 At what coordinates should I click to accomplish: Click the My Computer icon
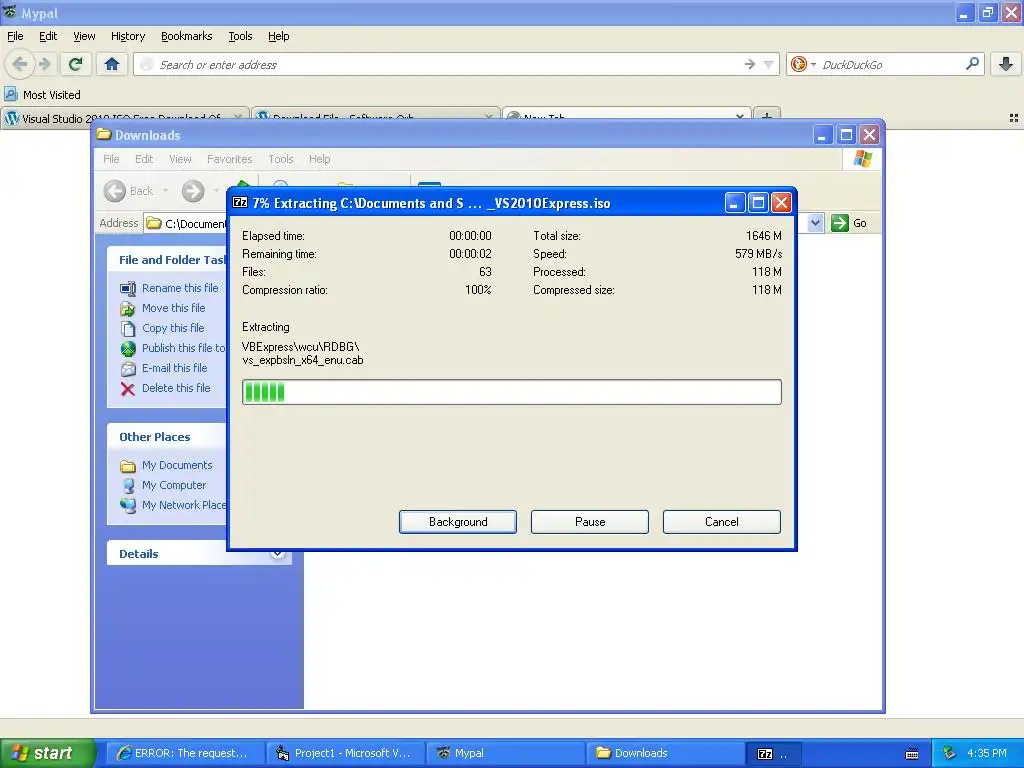point(128,485)
